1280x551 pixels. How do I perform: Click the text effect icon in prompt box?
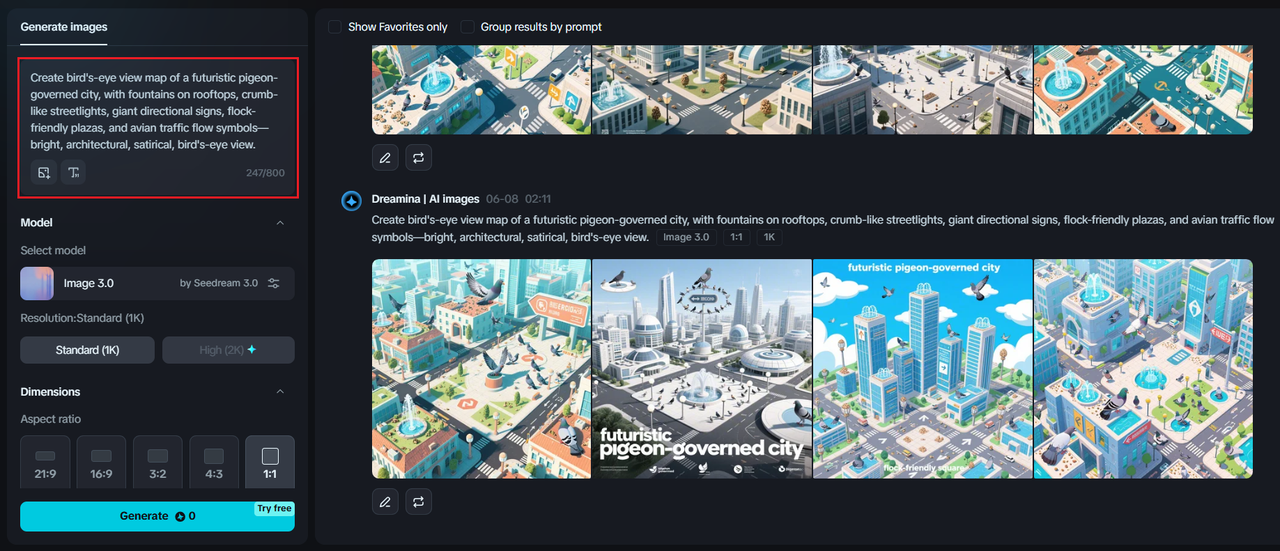[74, 173]
